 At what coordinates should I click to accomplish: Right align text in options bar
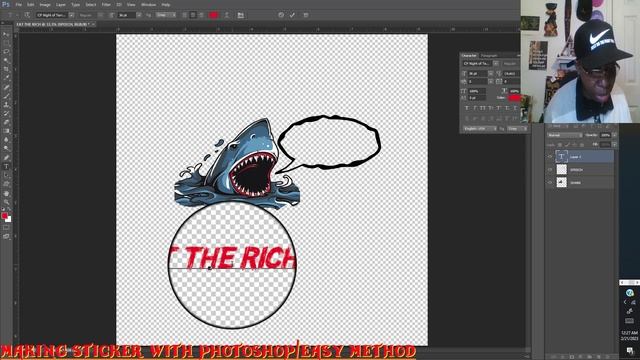click(201, 15)
